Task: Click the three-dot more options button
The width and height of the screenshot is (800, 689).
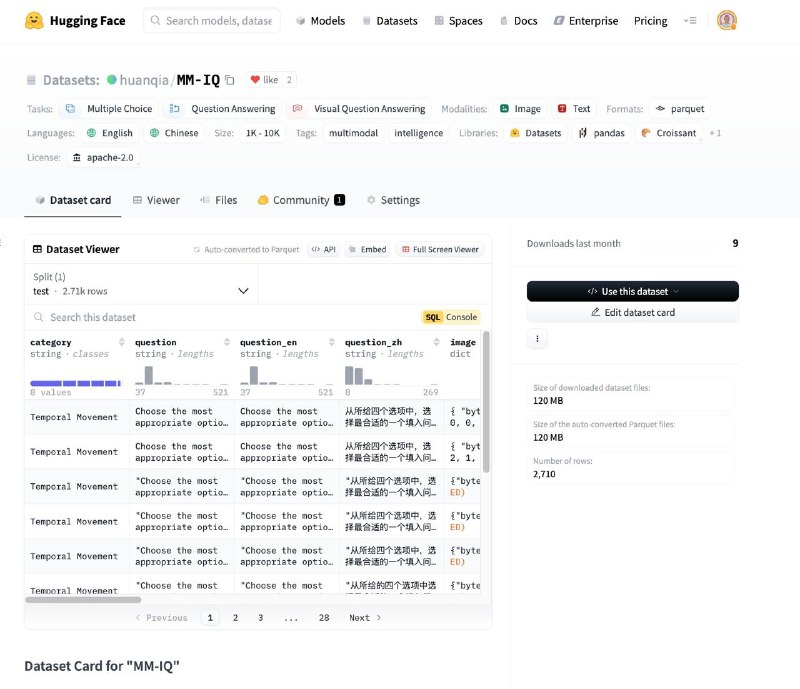Action: [537, 338]
